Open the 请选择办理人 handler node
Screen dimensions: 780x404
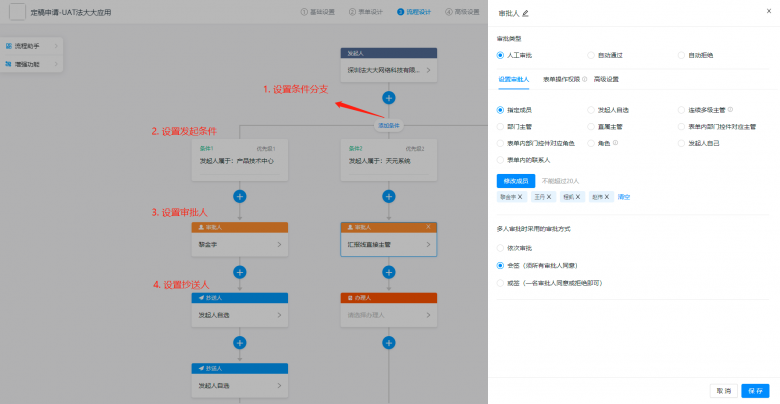tap(388, 314)
